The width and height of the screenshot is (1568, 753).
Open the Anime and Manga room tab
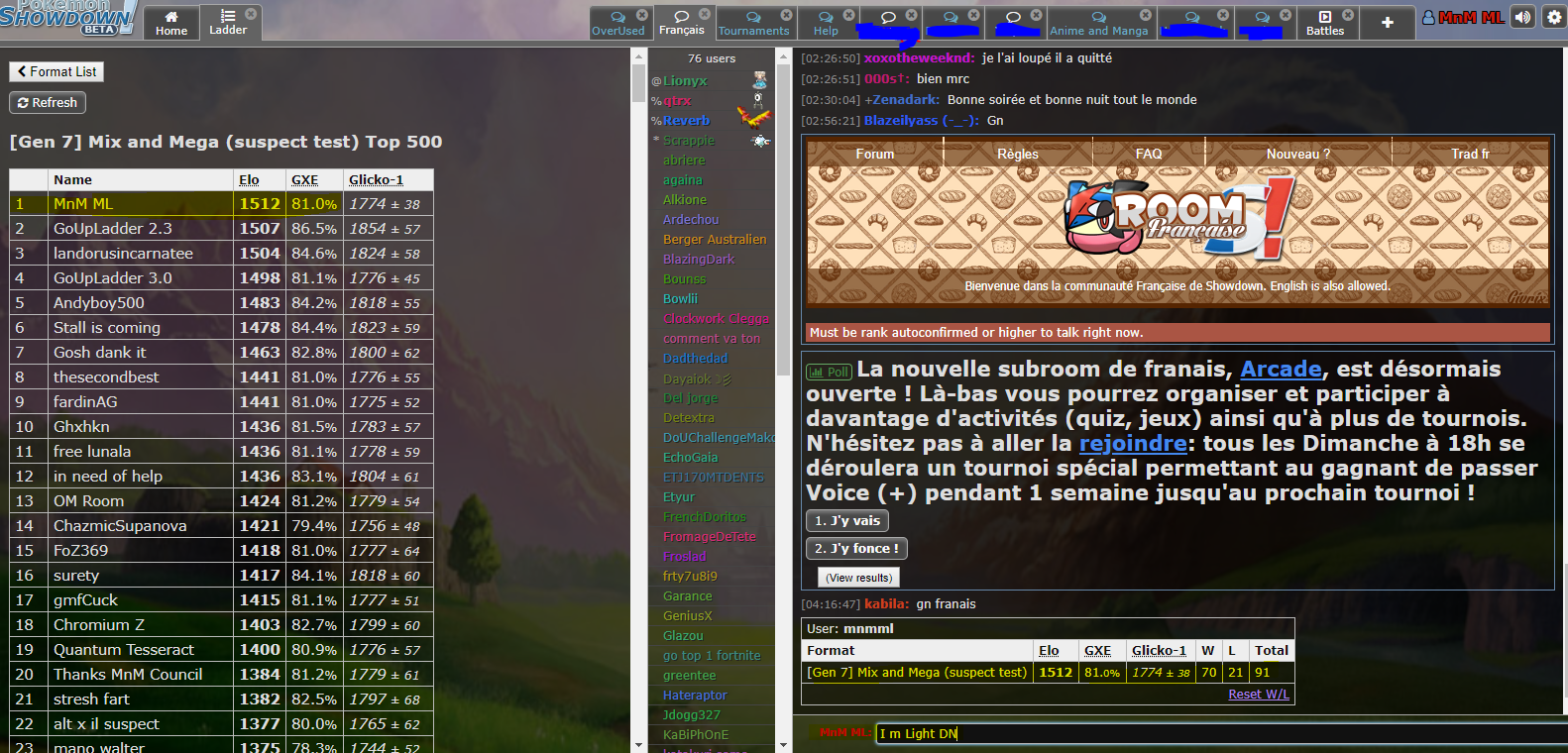click(x=1099, y=24)
